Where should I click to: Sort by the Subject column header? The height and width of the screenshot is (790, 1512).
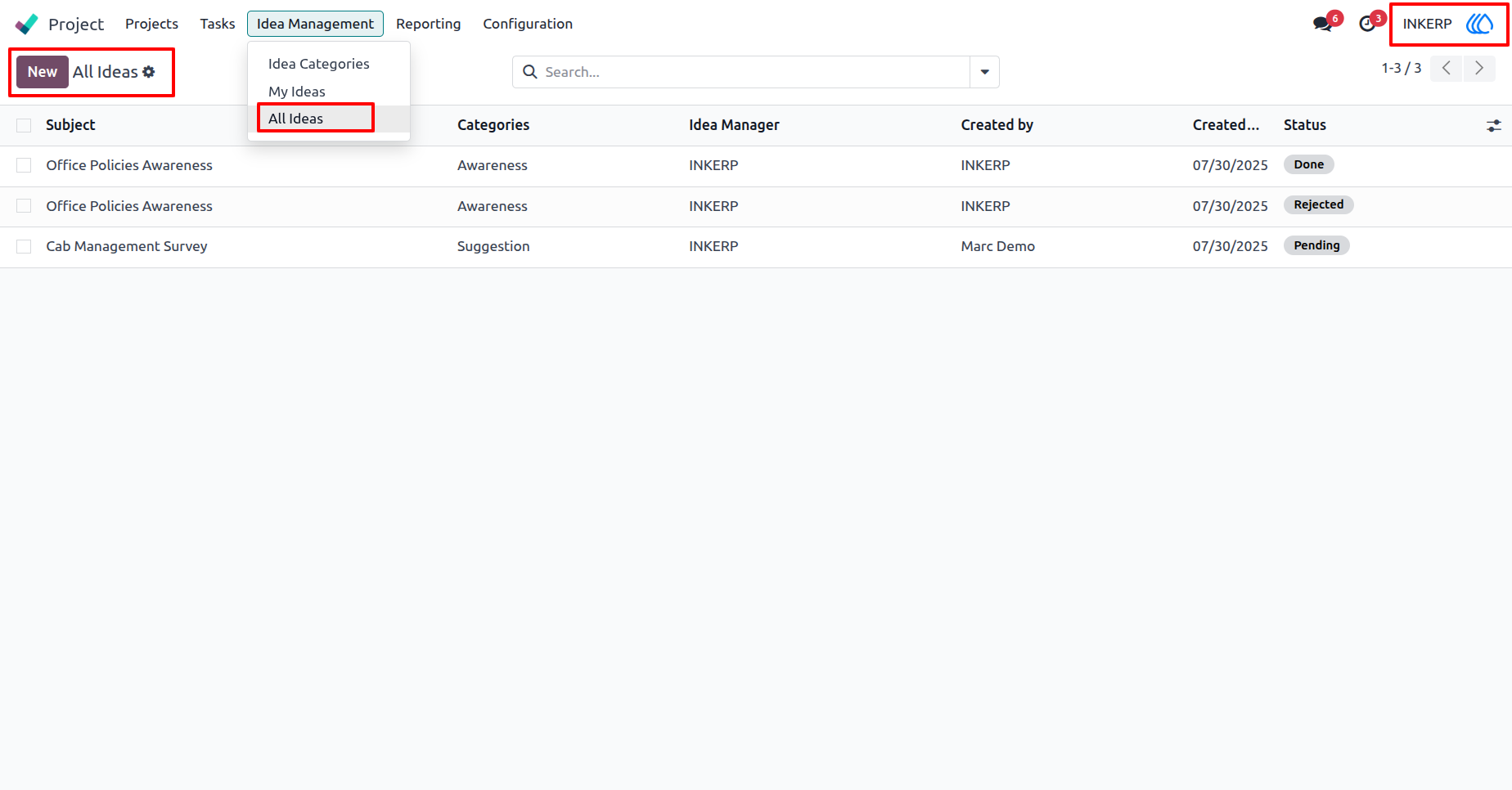point(70,125)
